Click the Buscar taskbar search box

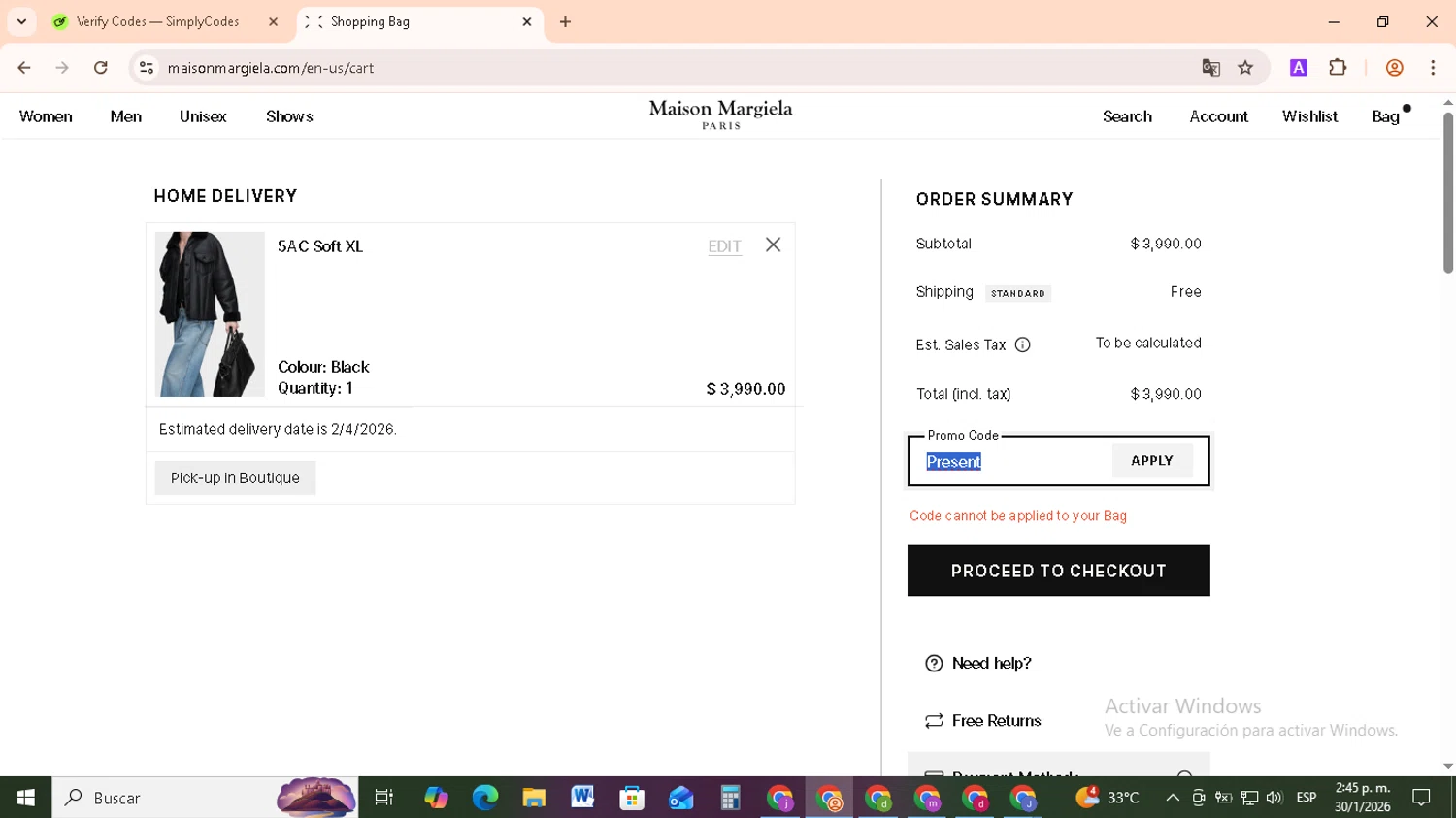(x=205, y=798)
